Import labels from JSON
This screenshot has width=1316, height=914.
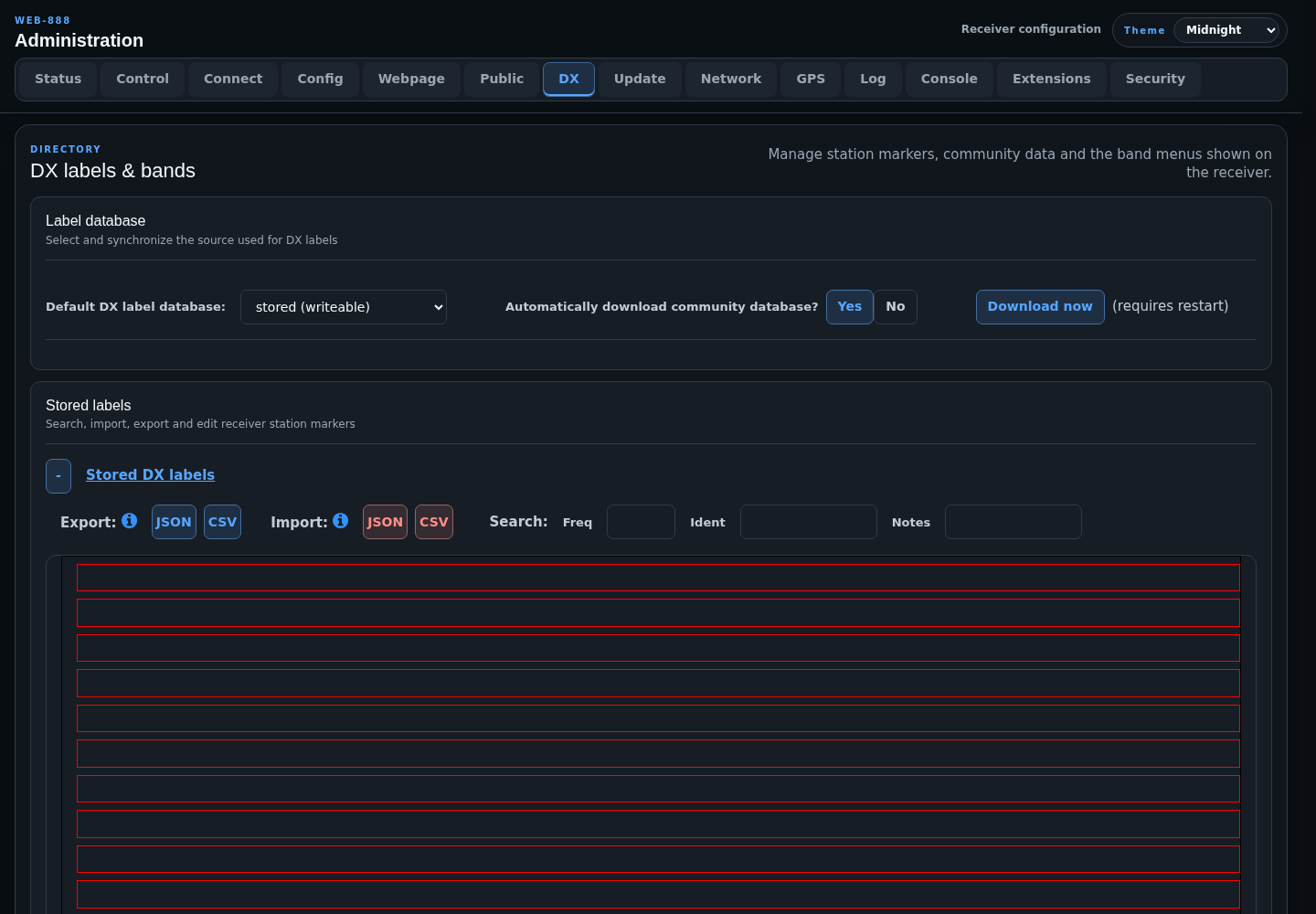point(385,522)
